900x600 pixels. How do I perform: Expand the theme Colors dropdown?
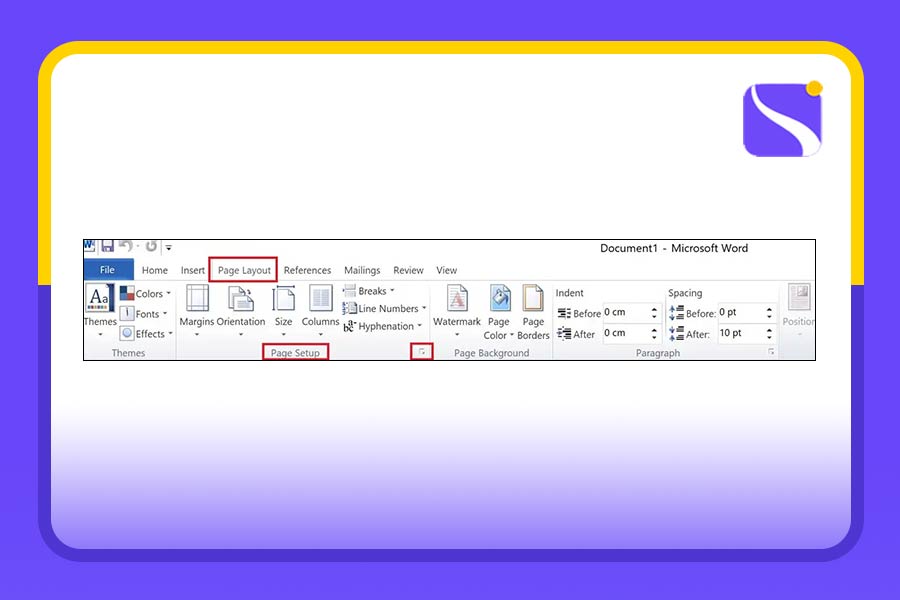[146, 294]
